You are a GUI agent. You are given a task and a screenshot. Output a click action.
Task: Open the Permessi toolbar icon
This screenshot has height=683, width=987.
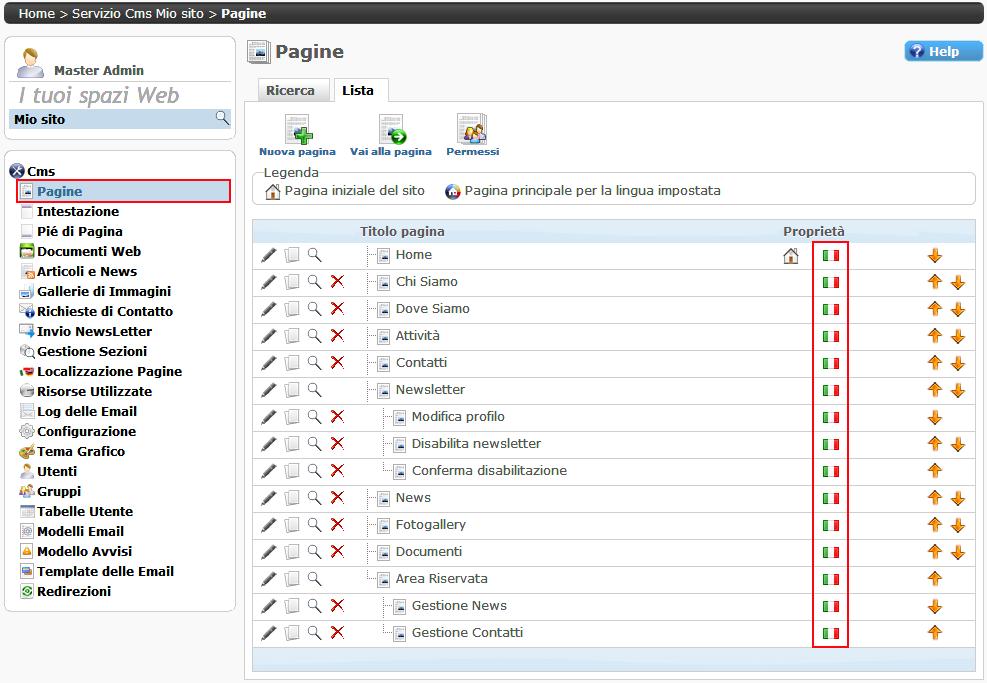(x=472, y=130)
